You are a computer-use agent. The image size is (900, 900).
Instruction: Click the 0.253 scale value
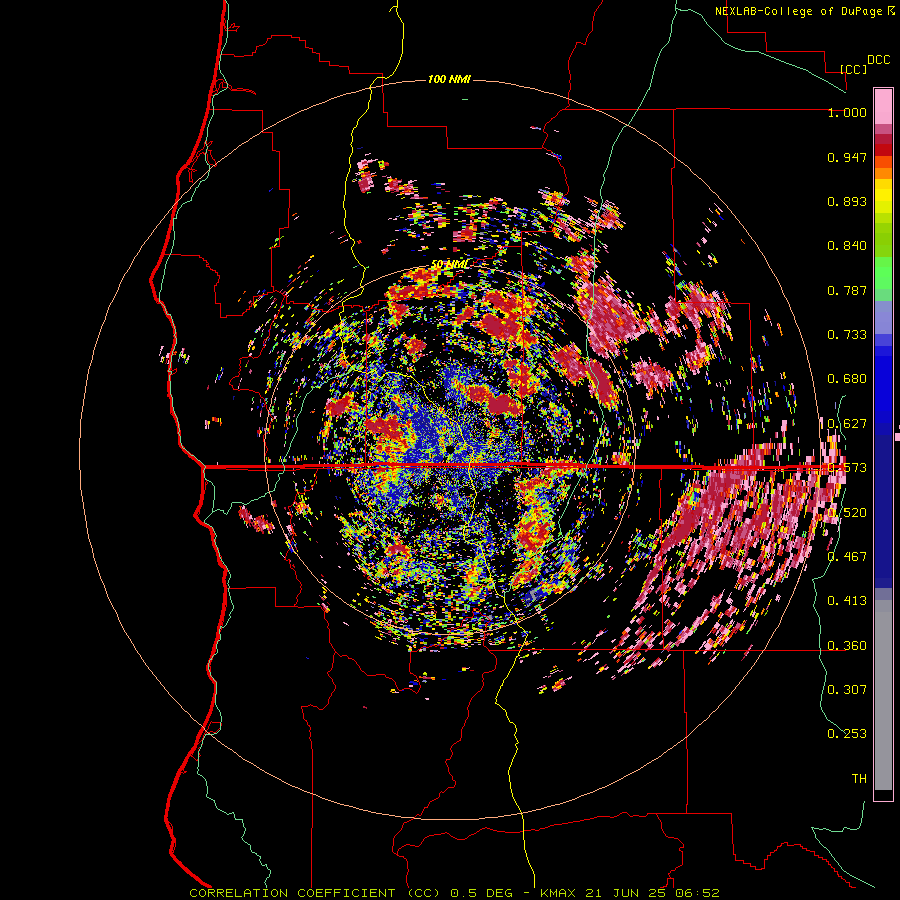847,734
